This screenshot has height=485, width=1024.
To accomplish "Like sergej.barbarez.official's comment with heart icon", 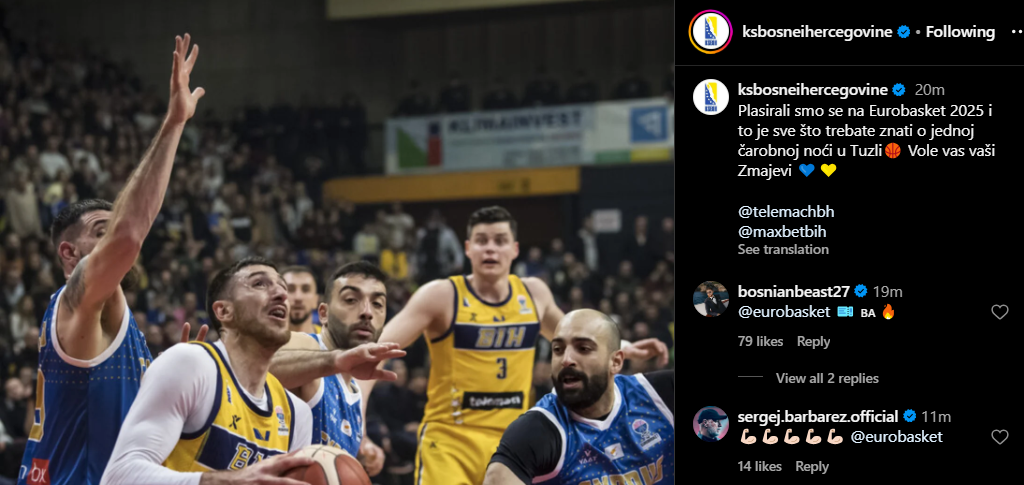I will (1000, 437).
